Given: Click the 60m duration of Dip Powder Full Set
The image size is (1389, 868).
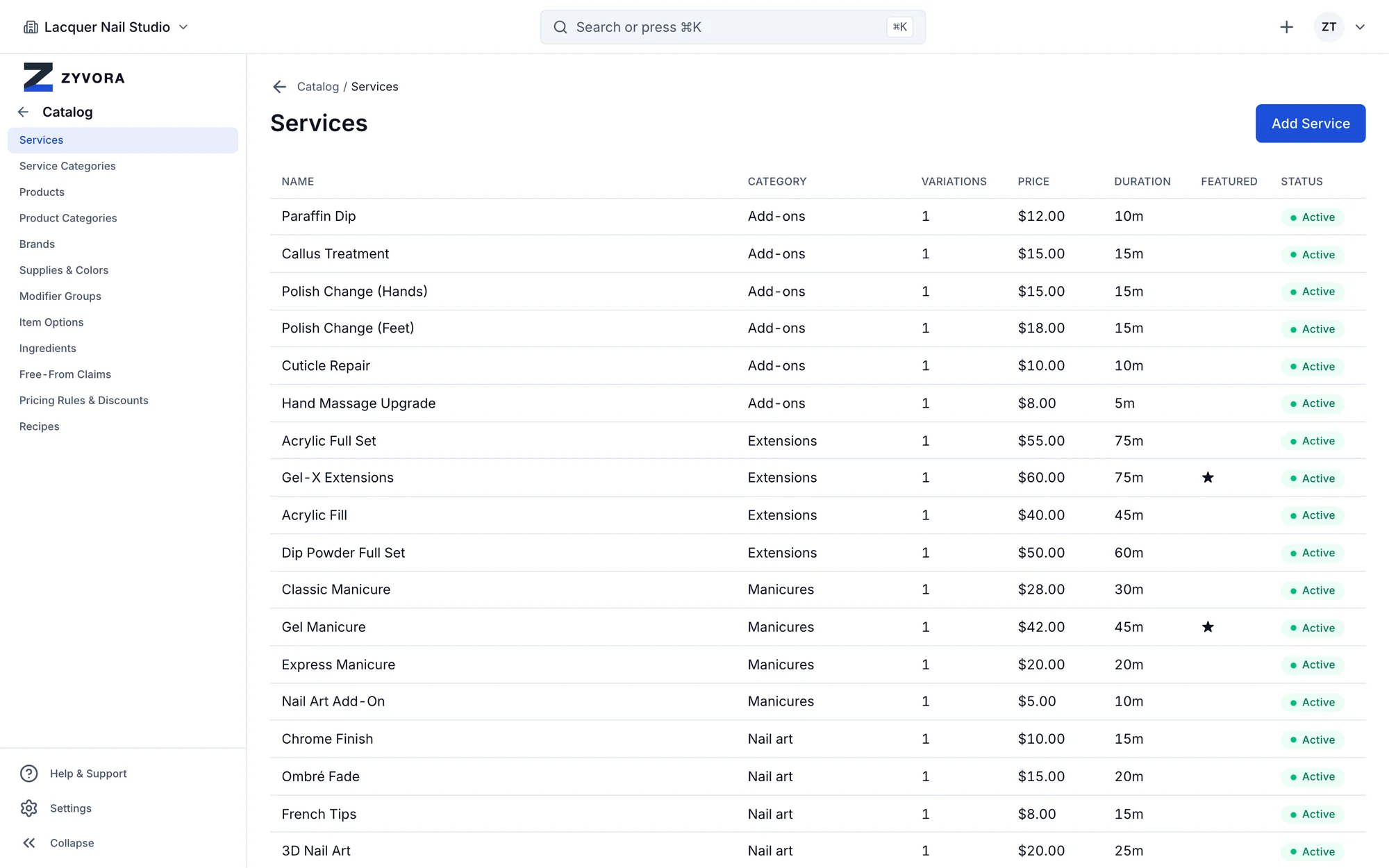Looking at the screenshot, I should (1129, 553).
